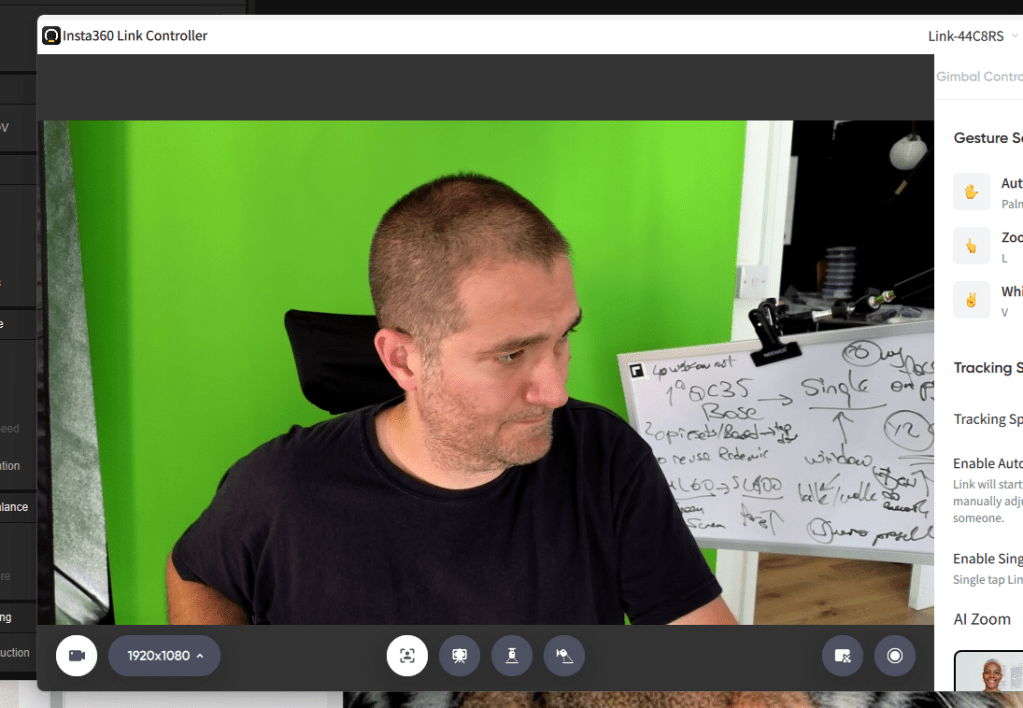Click the Gesture Settings heading

point(988,138)
